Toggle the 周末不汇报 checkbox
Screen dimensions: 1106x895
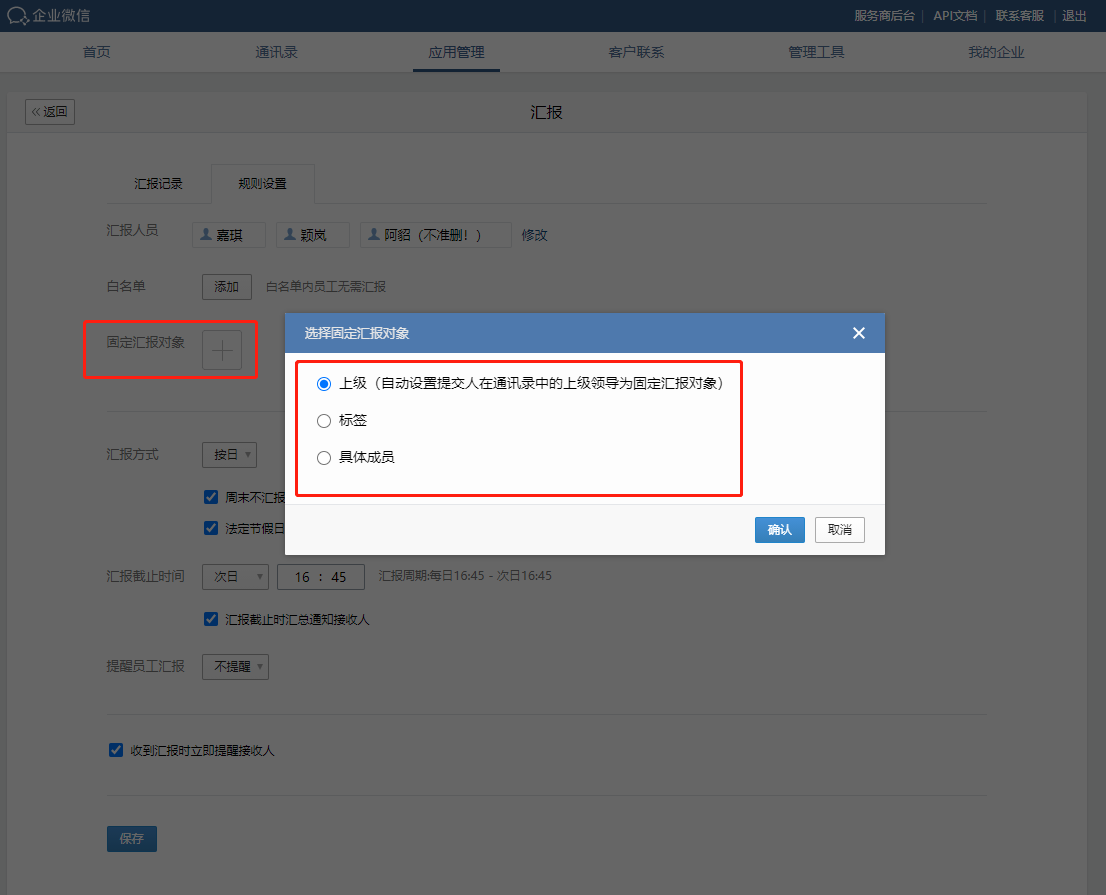(x=211, y=497)
